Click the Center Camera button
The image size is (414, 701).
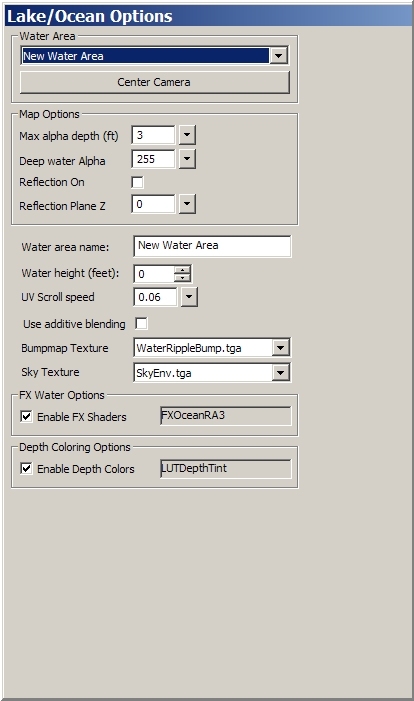(155, 82)
